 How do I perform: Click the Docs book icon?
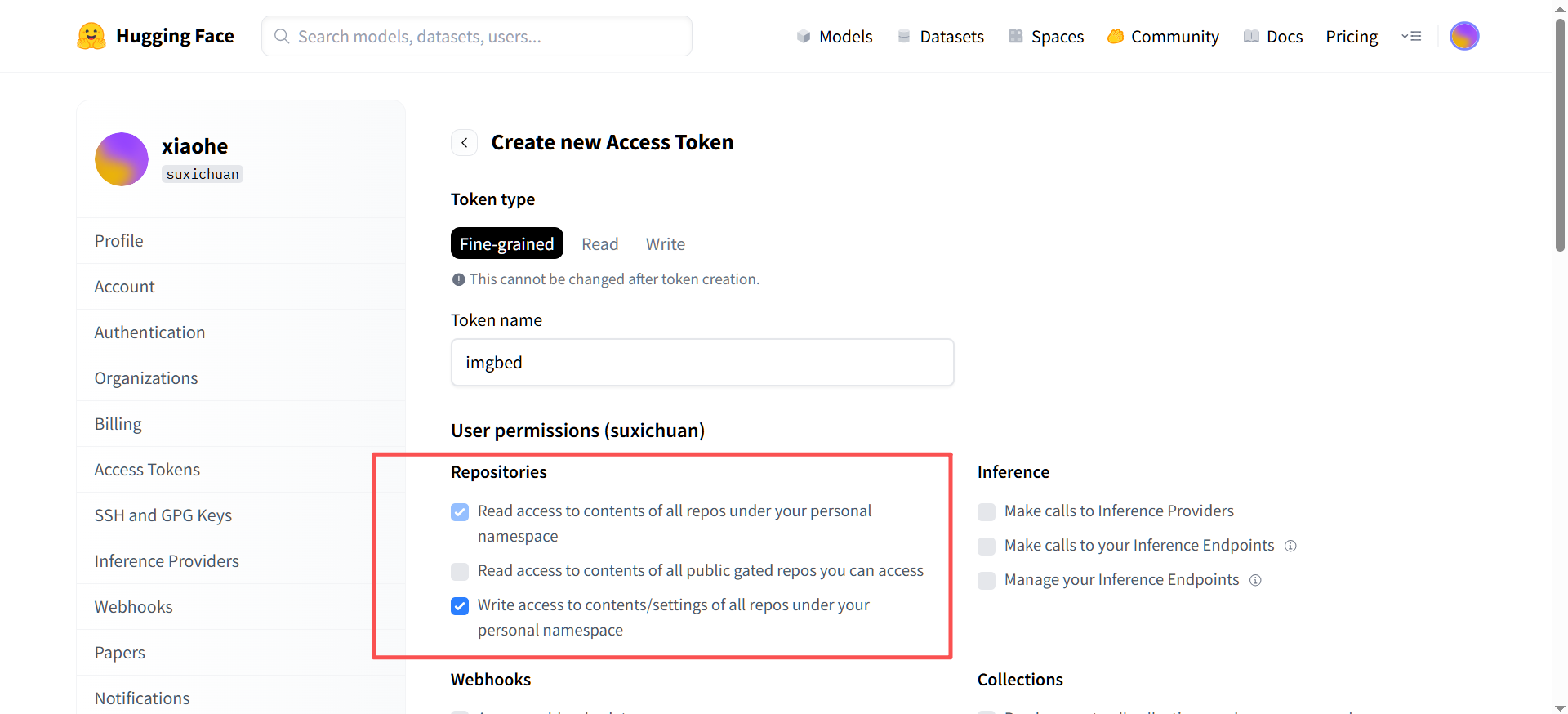pyautogui.click(x=1251, y=36)
